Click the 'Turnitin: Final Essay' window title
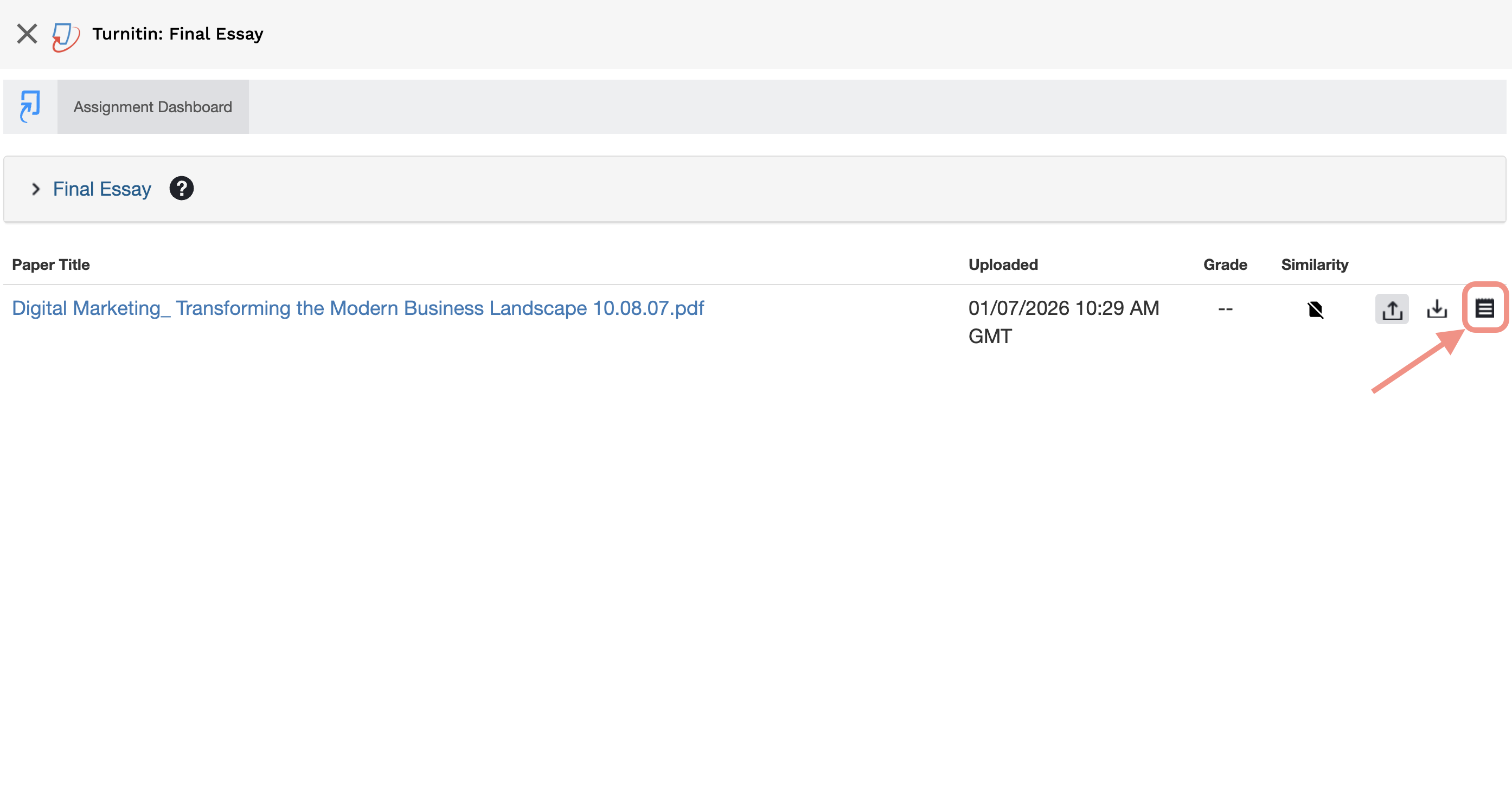Viewport: 1512px width, 787px height. click(x=178, y=34)
